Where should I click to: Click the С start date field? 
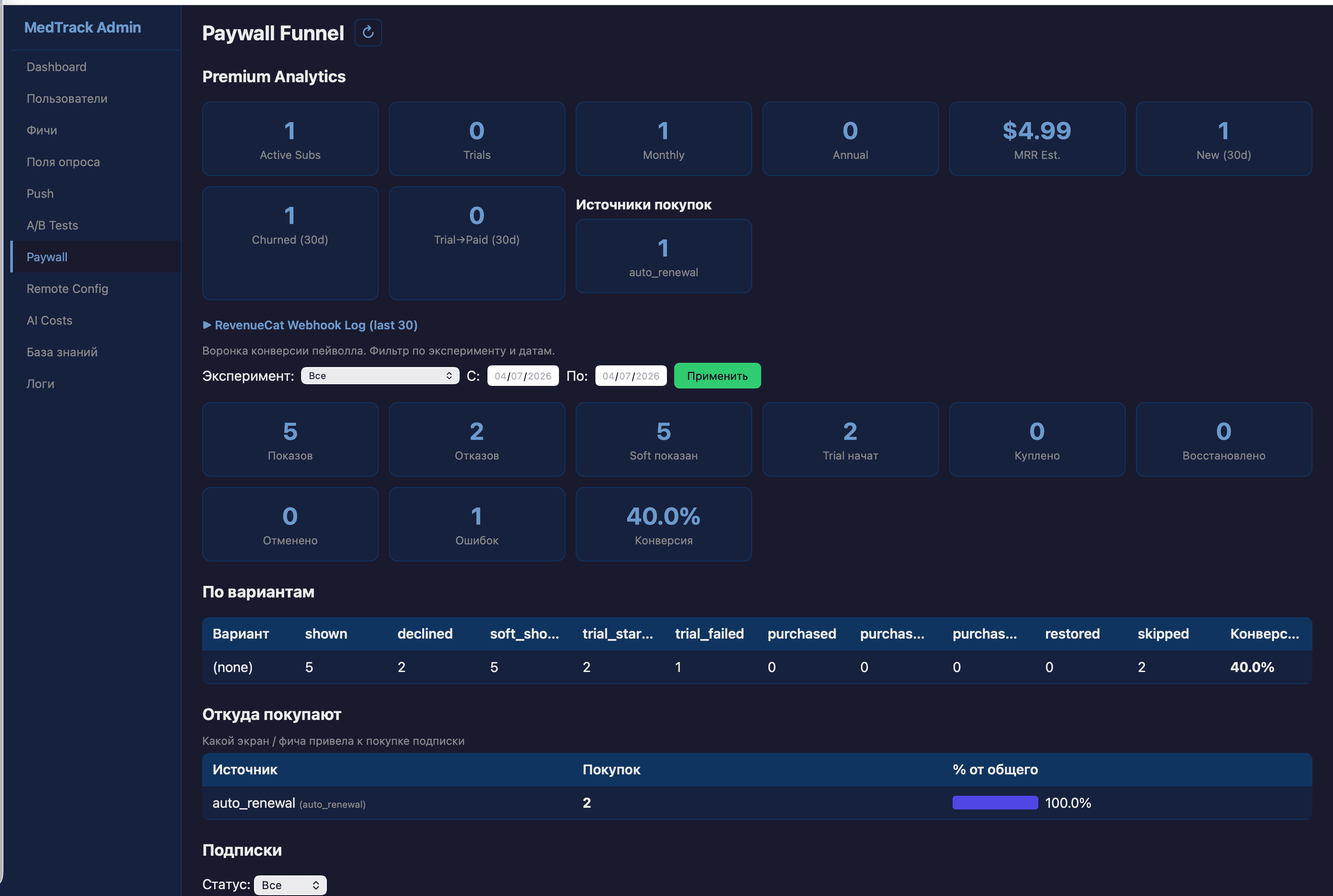522,376
